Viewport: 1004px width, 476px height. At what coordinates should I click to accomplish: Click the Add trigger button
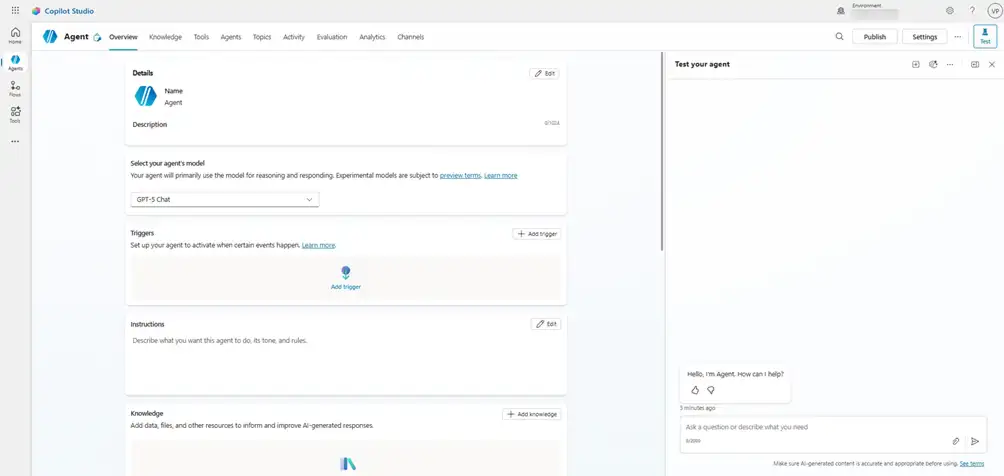coord(537,233)
